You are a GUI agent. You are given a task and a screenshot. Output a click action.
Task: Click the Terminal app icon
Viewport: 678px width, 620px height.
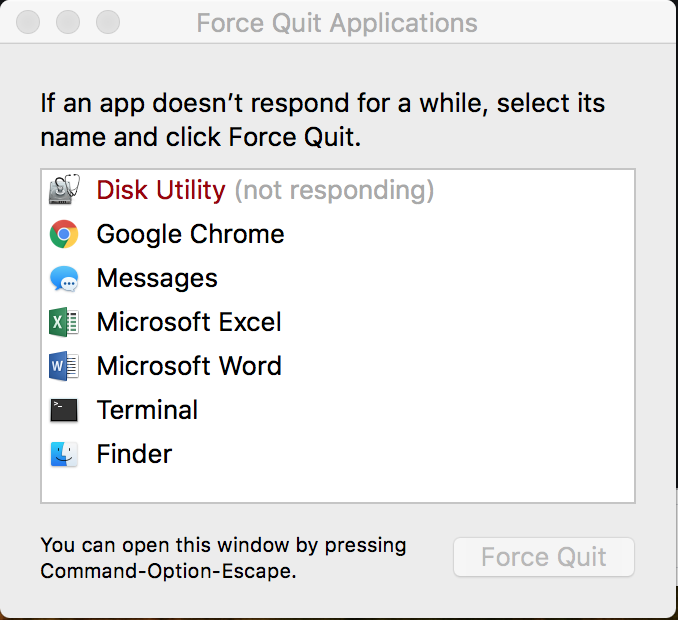(x=64, y=410)
